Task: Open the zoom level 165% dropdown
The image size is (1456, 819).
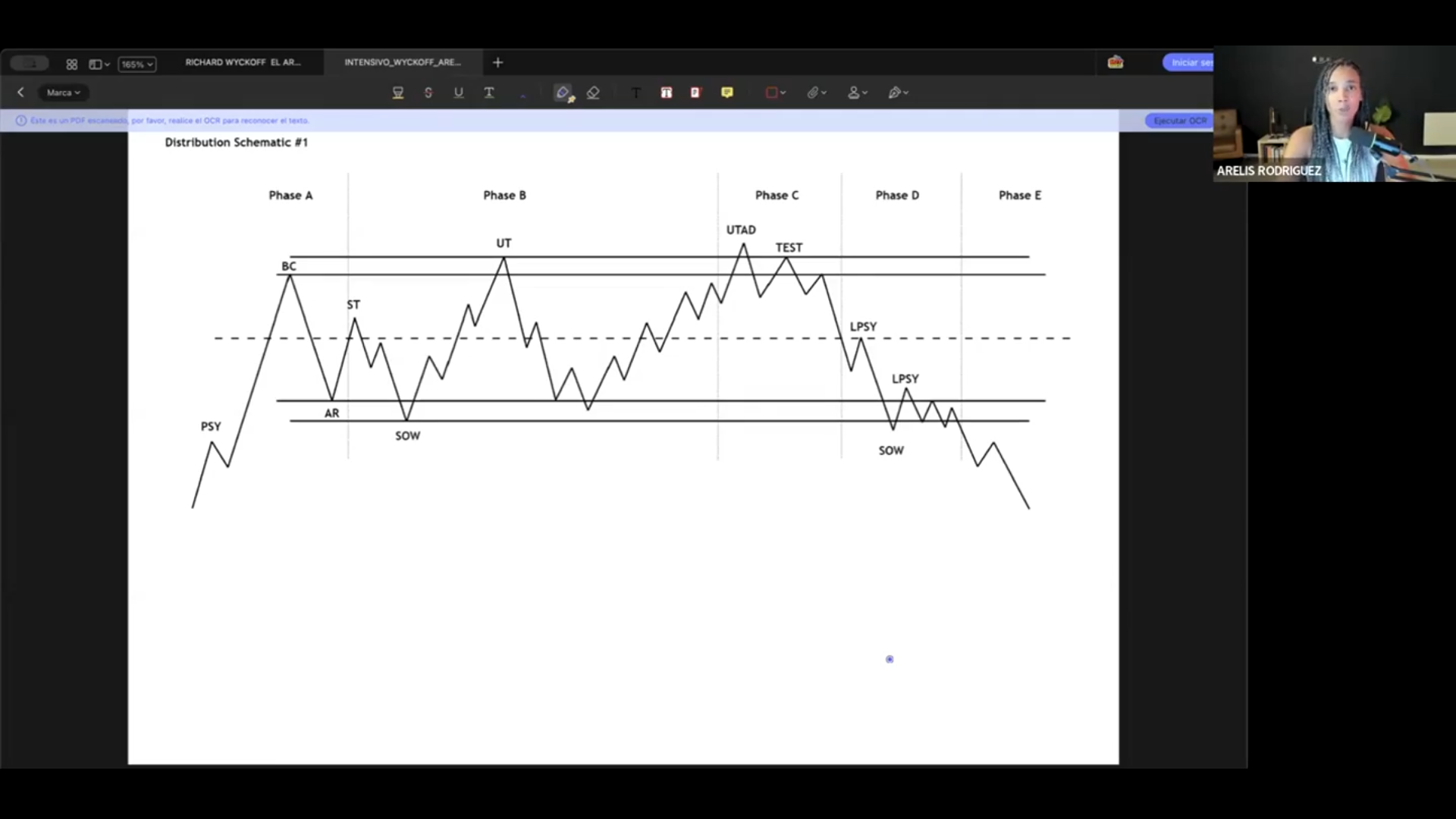Action: point(137,64)
